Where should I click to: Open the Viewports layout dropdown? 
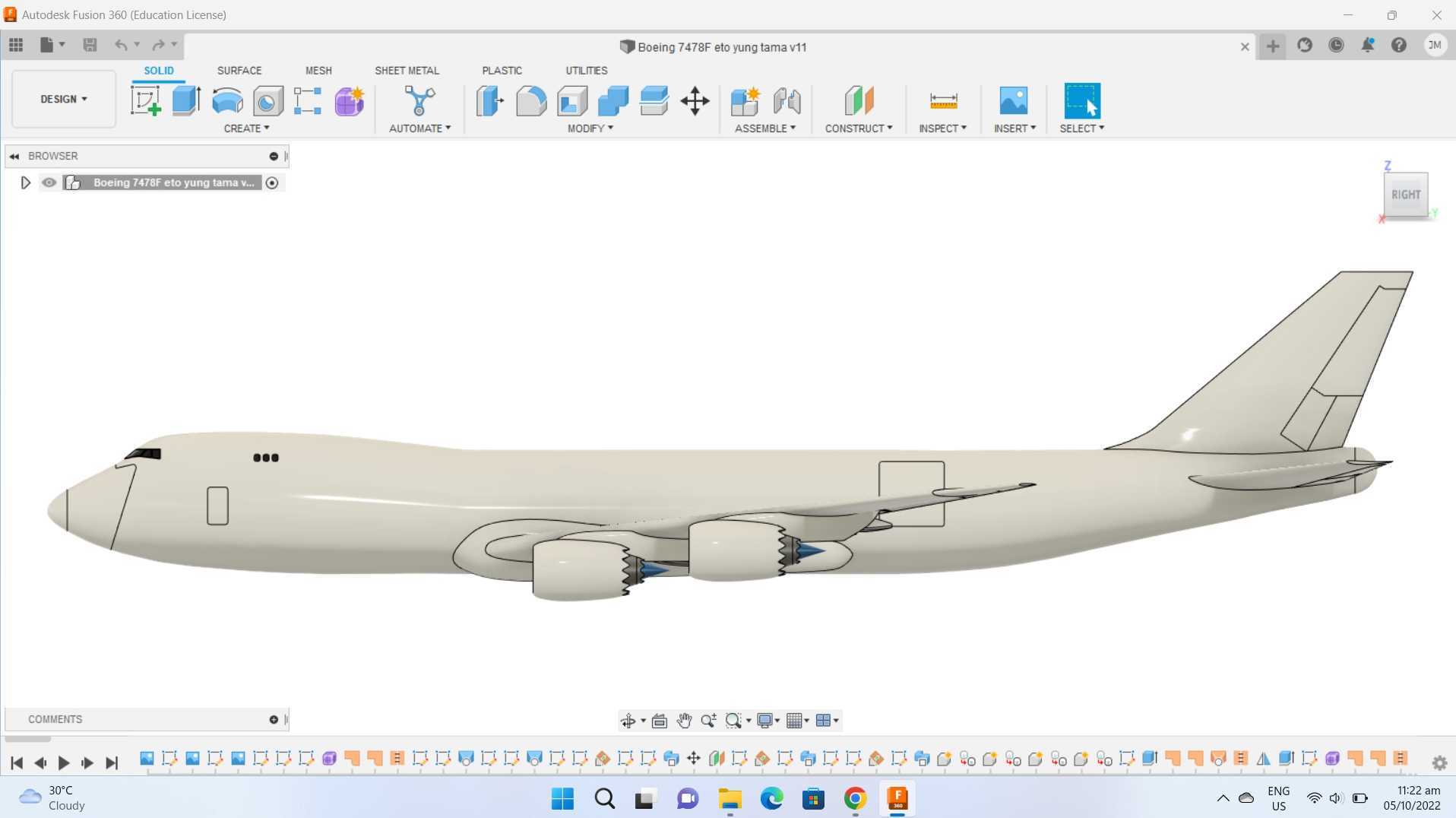coord(827,721)
